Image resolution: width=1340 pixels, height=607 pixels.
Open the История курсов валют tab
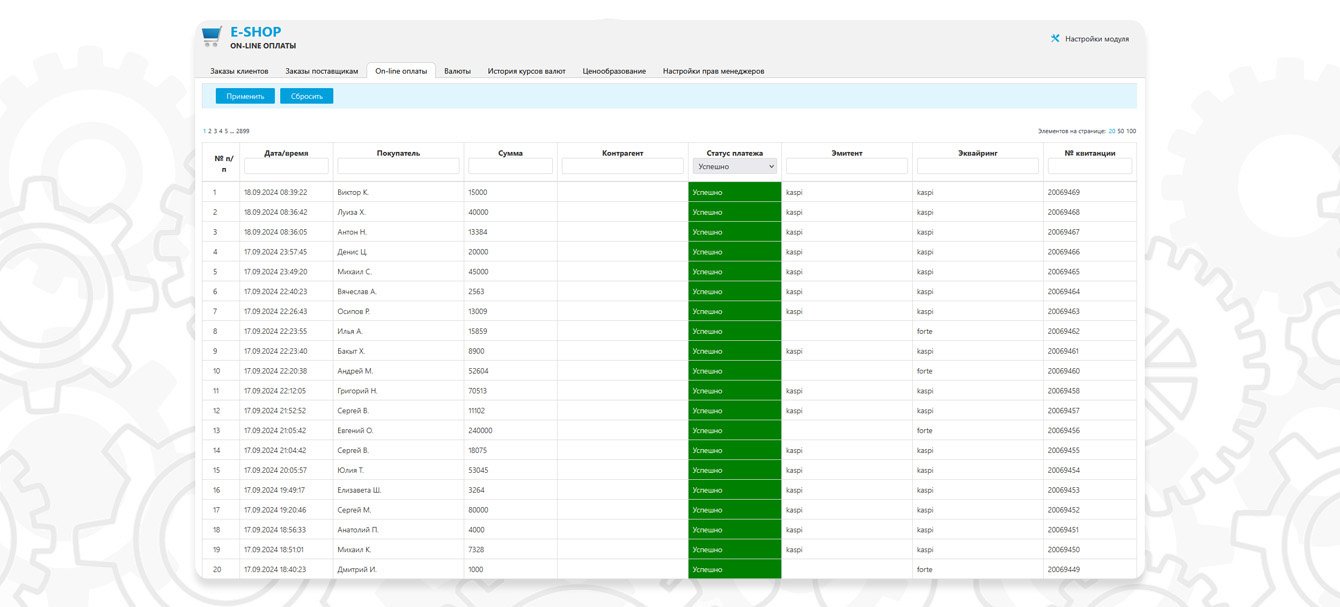tap(526, 71)
